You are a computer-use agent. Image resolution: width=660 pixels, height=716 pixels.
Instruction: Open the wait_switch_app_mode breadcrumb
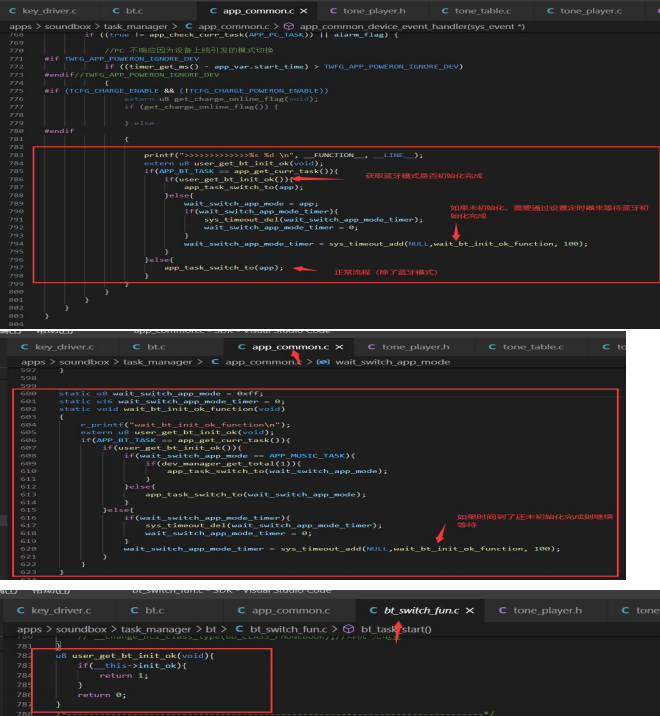[392, 362]
